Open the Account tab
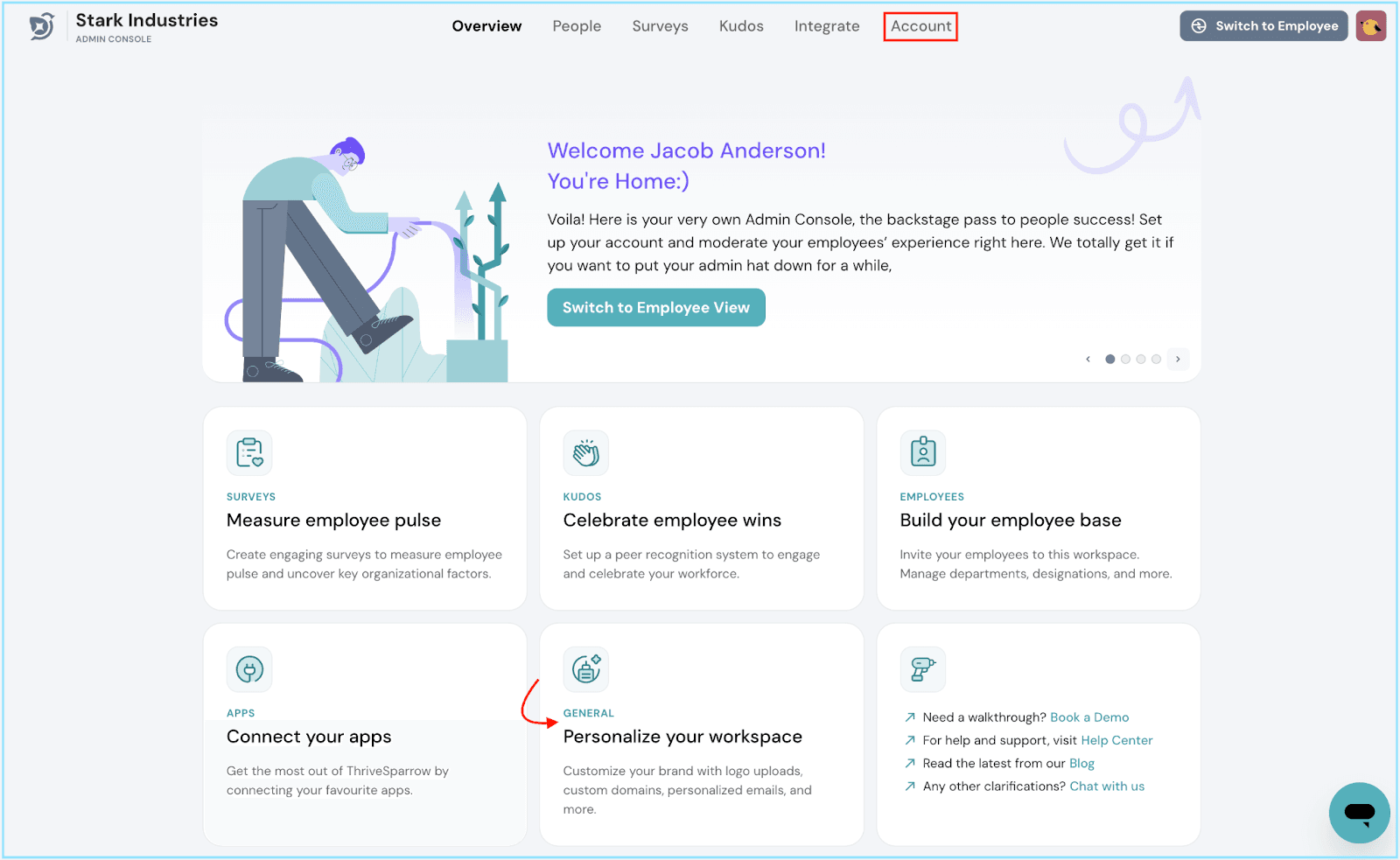1400x860 pixels. coord(920,26)
